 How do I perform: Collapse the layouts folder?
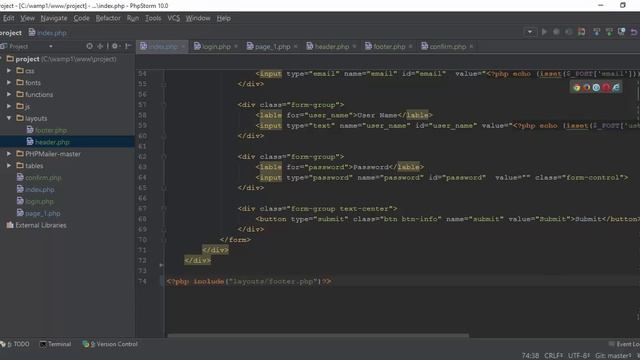(x=9, y=118)
